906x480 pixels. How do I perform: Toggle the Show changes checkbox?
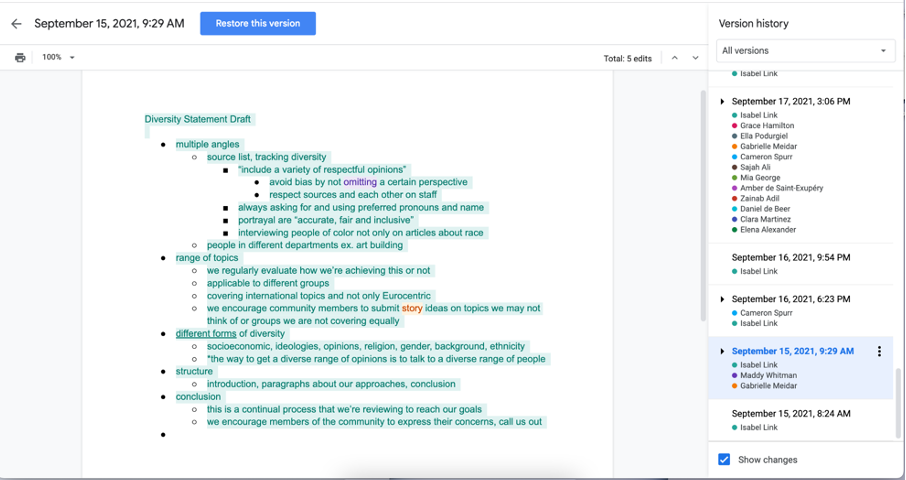pos(724,460)
